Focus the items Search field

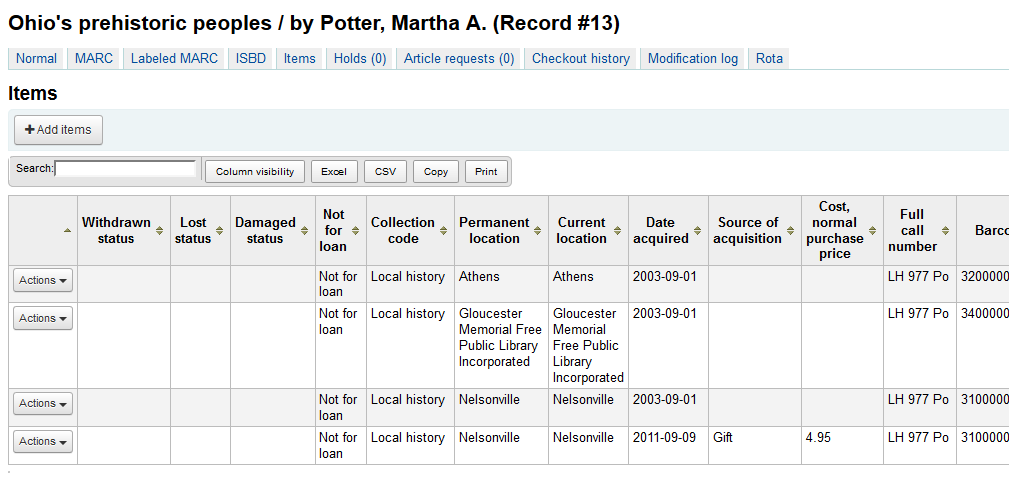tap(126, 169)
